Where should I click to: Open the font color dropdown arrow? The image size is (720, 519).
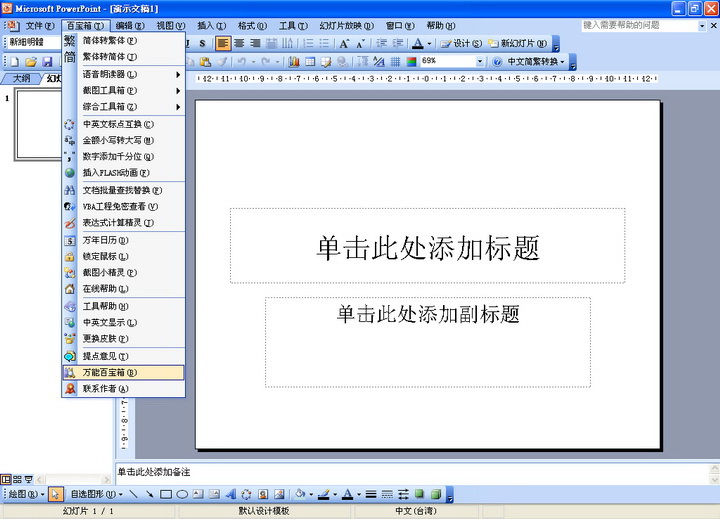[429, 44]
